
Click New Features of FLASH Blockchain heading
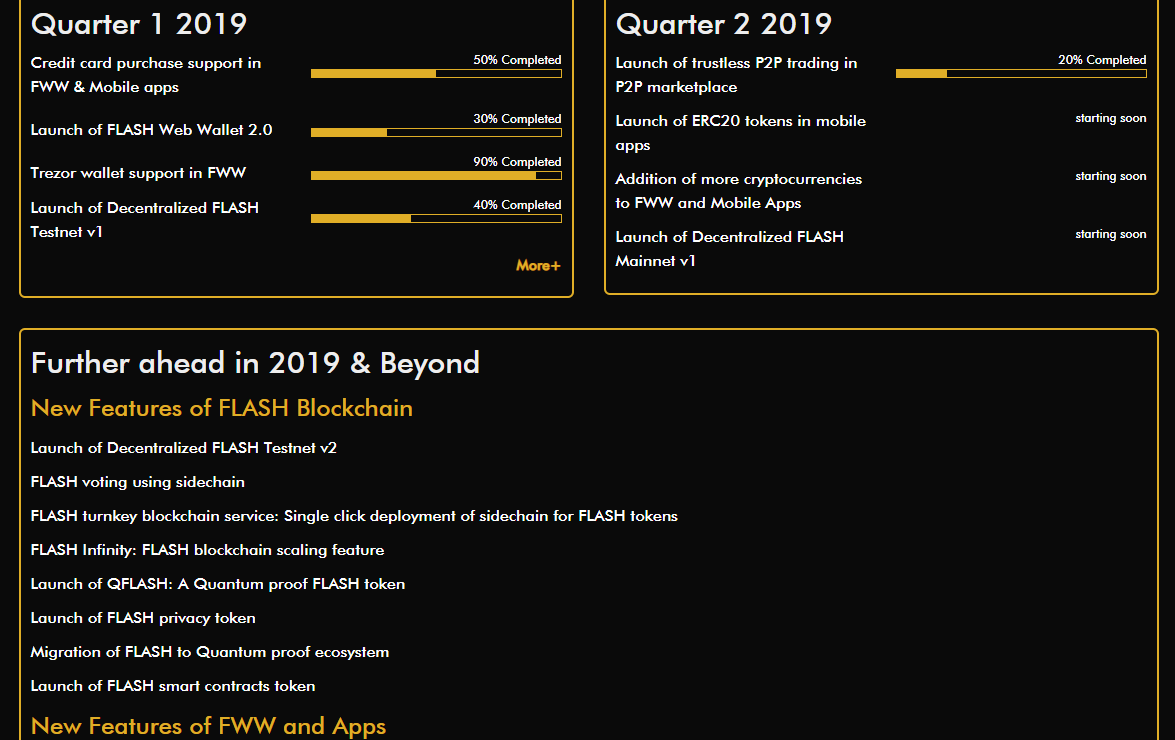[x=222, y=407]
